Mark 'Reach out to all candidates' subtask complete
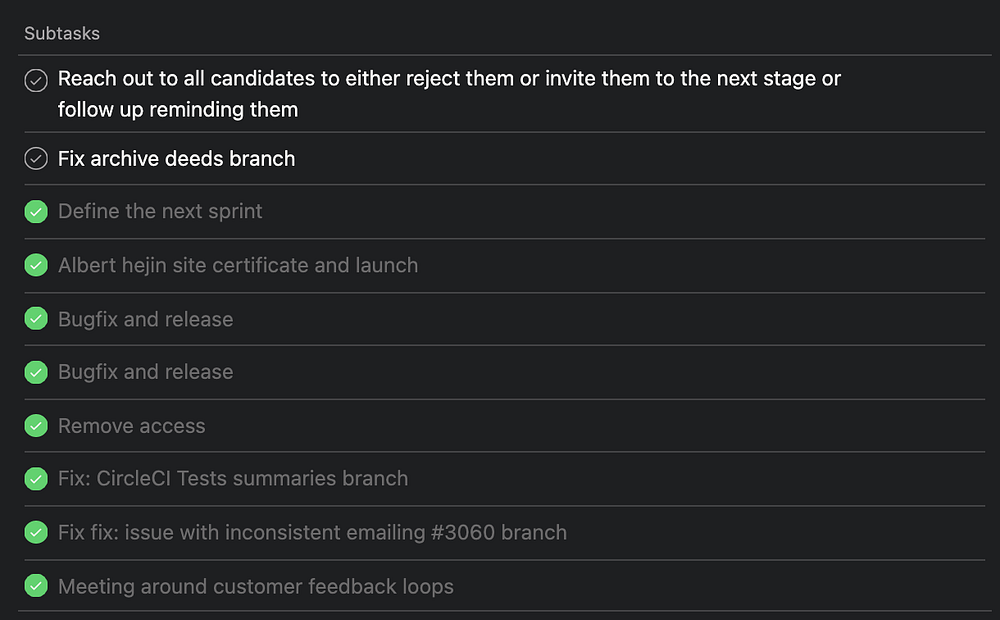This screenshot has height=620, width=1000. (x=36, y=81)
